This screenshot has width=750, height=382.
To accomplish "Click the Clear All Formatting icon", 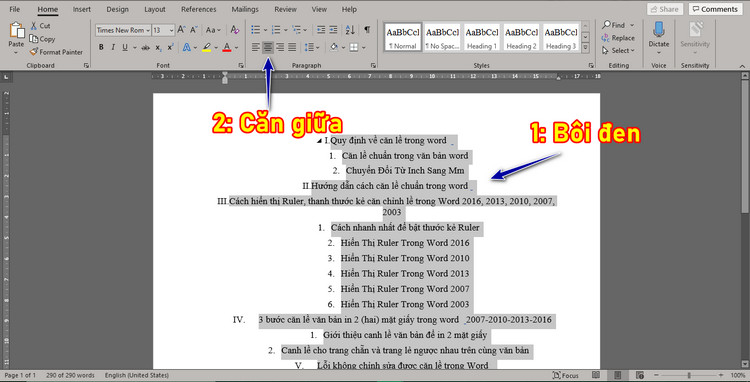I will pyautogui.click(x=234, y=30).
